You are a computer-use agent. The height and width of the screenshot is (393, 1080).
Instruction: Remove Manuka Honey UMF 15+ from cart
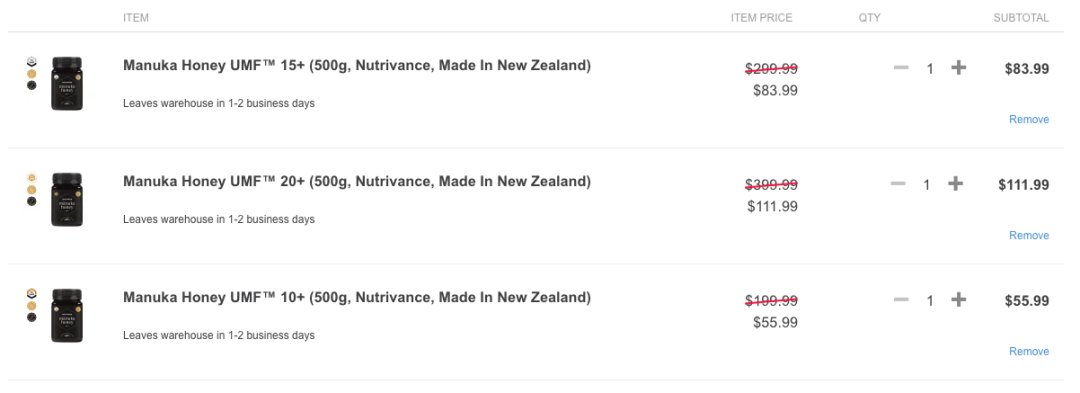pos(1029,119)
